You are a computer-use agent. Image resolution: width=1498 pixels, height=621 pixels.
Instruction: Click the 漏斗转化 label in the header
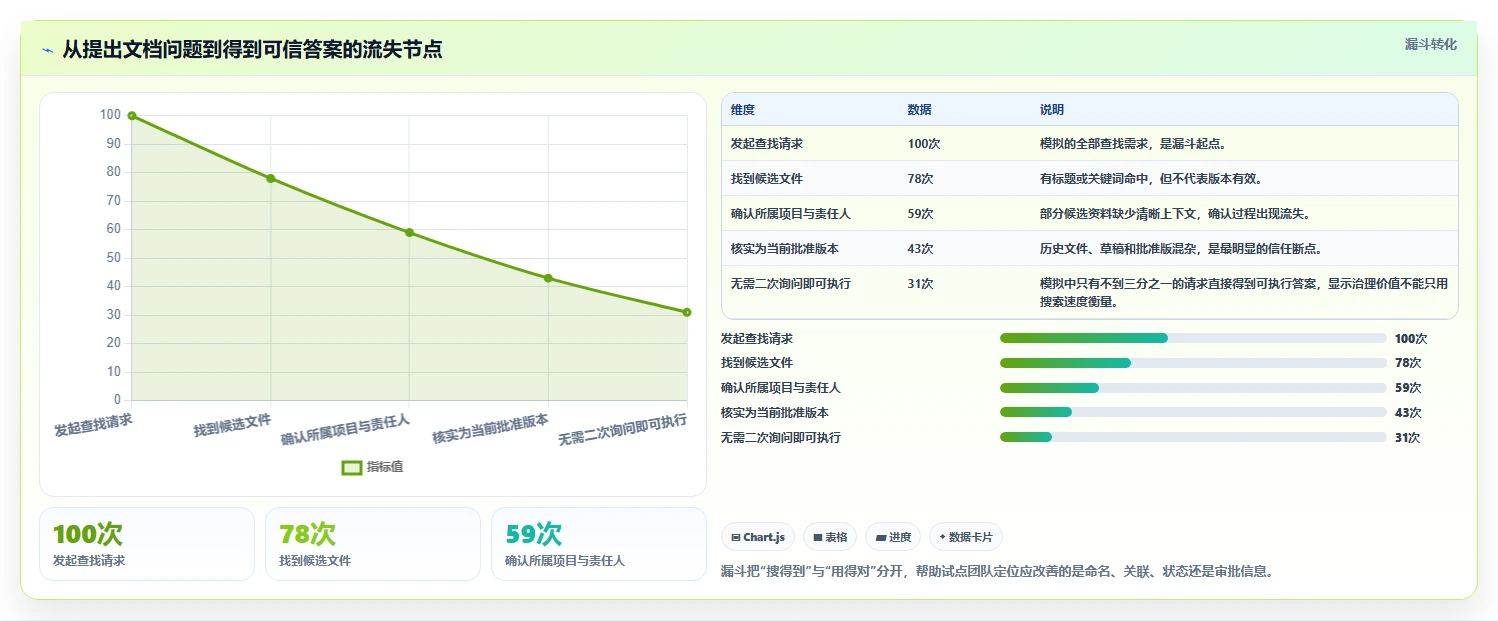point(1430,45)
